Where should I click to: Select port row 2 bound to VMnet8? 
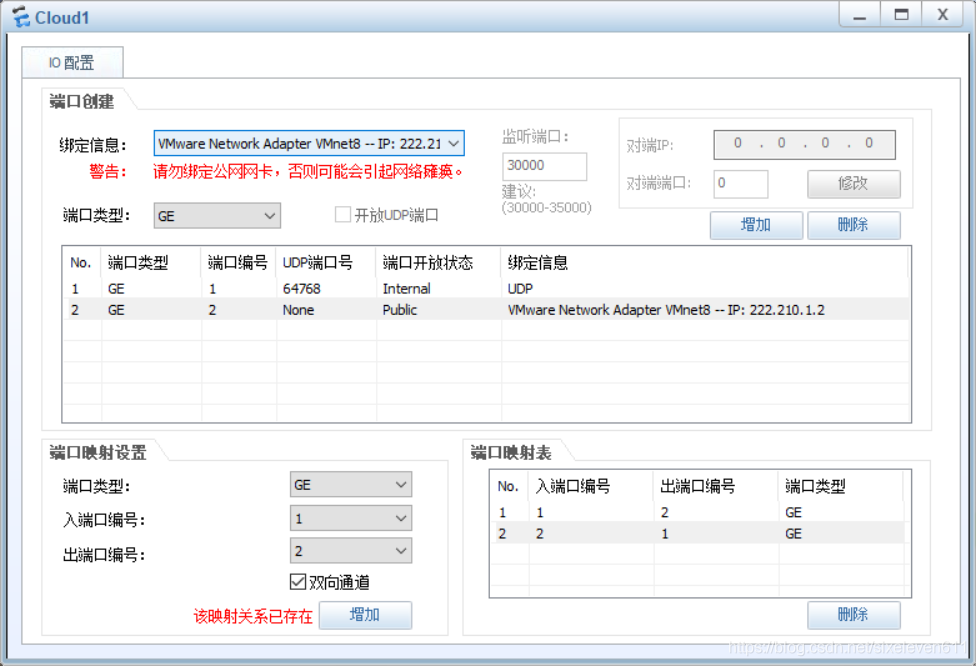point(486,310)
